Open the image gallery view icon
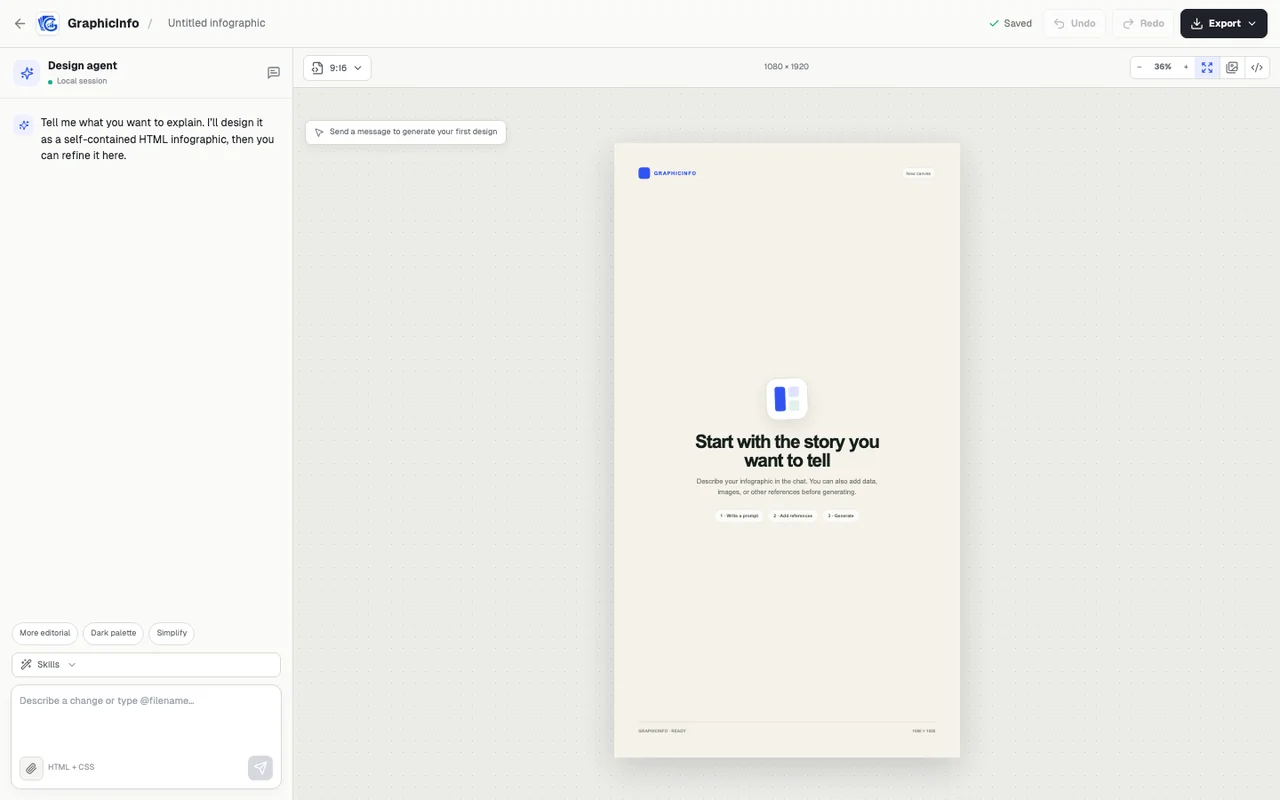1280x800 pixels. [1232, 67]
